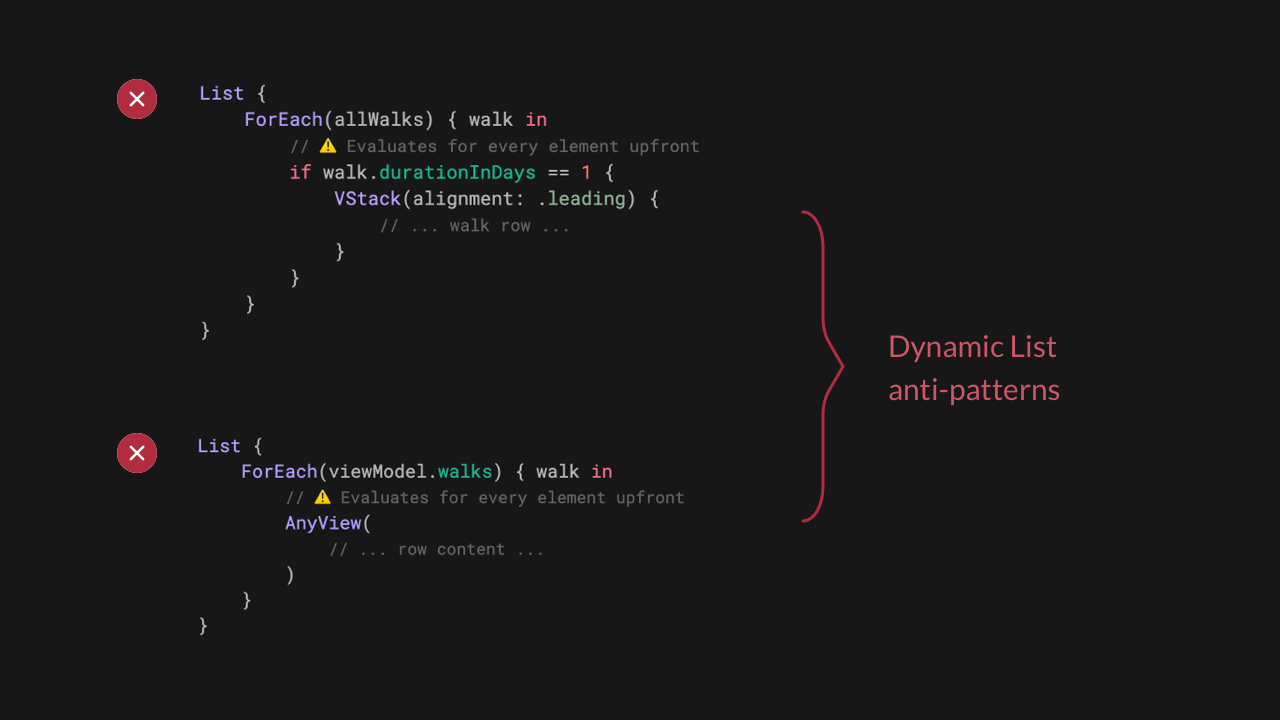Click the 'anti-patterns' text
Image resolution: width=1280 pixels, height=720 pixels.
[974, 389]
